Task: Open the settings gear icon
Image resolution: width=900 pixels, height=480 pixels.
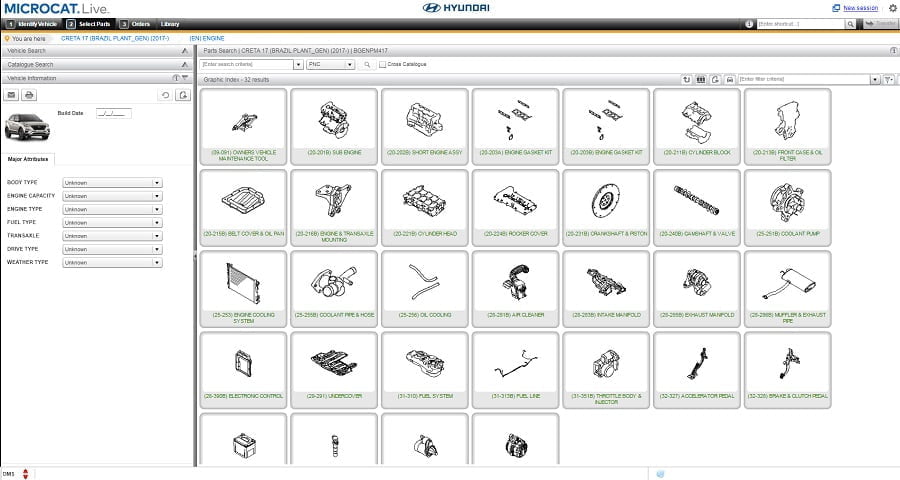Action: (893, 8)
